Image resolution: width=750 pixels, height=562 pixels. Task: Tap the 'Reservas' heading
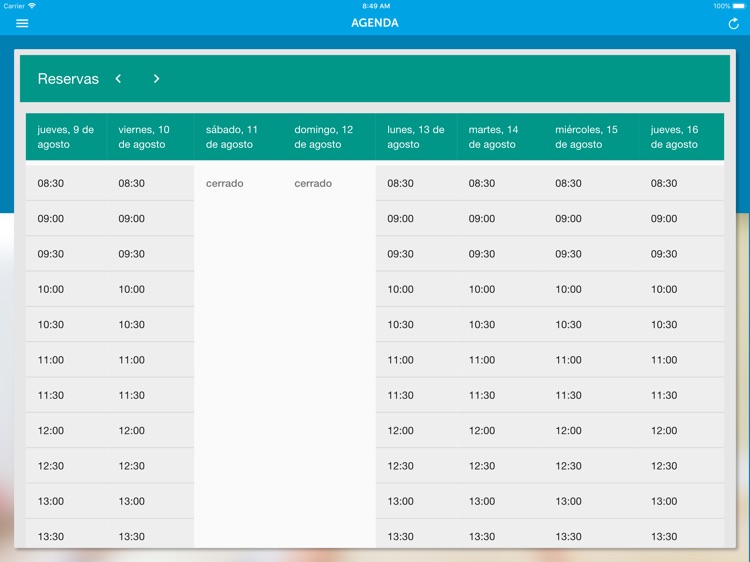[x=68, y=78]
